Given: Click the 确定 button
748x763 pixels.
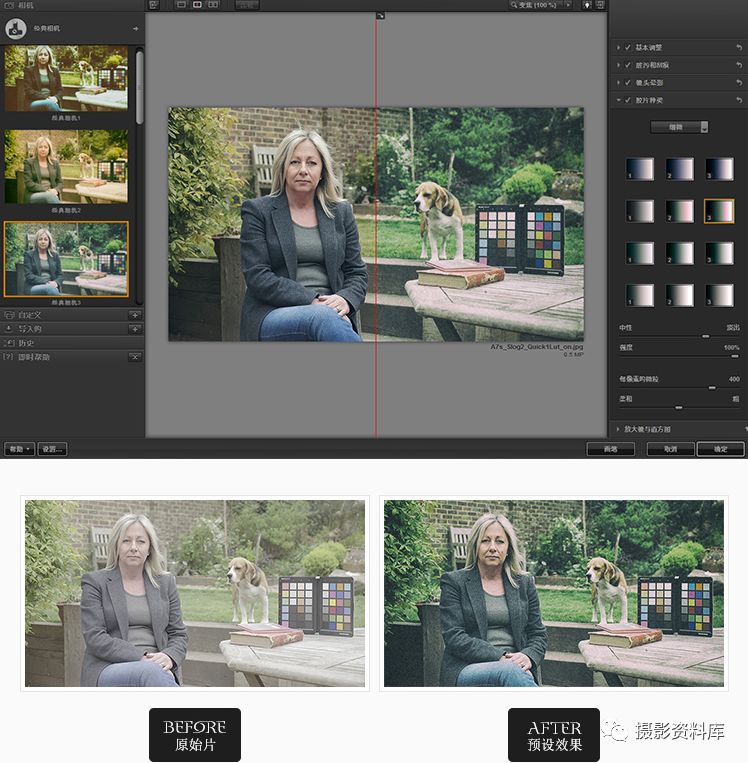Looking at the screenshot, I should (720, 449).
